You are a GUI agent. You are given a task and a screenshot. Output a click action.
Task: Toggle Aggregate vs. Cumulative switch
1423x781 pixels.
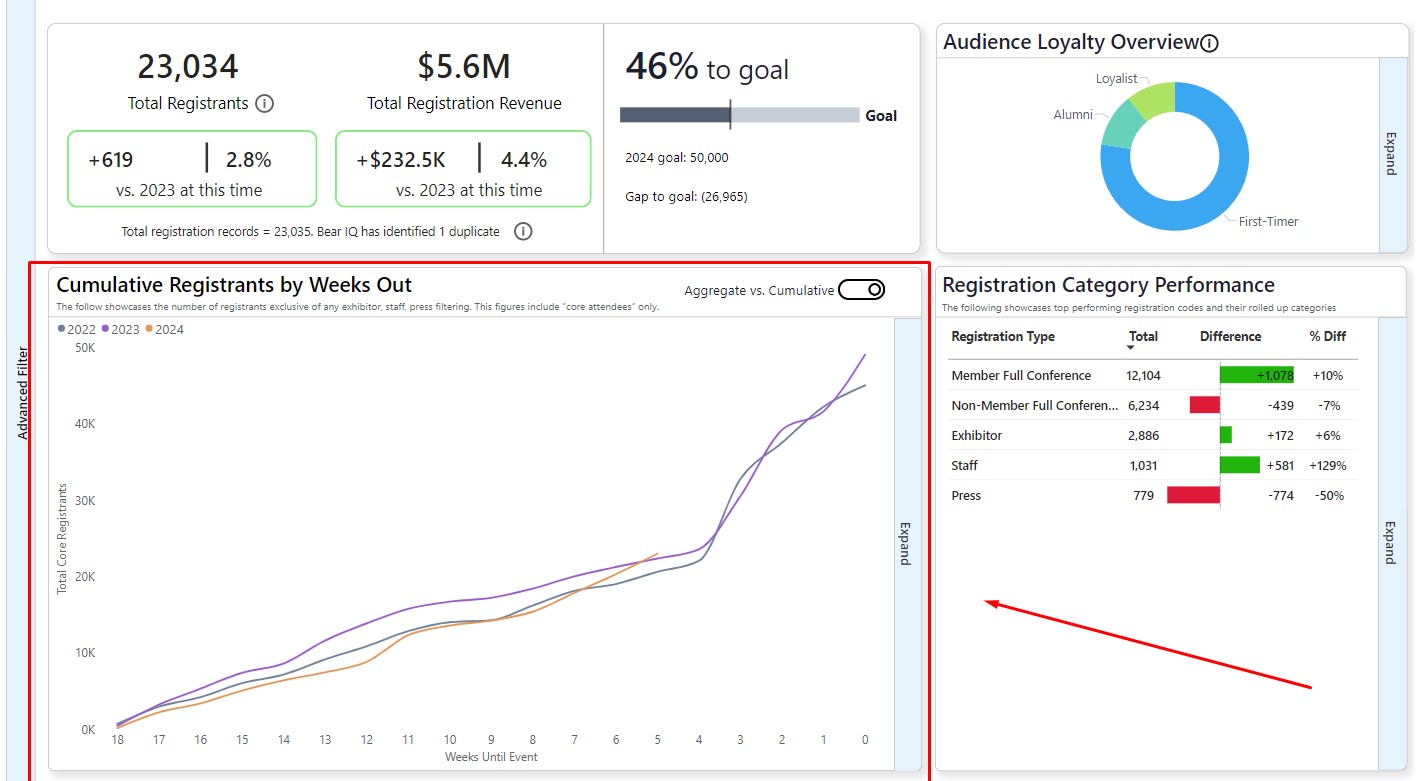coord(861,290)
